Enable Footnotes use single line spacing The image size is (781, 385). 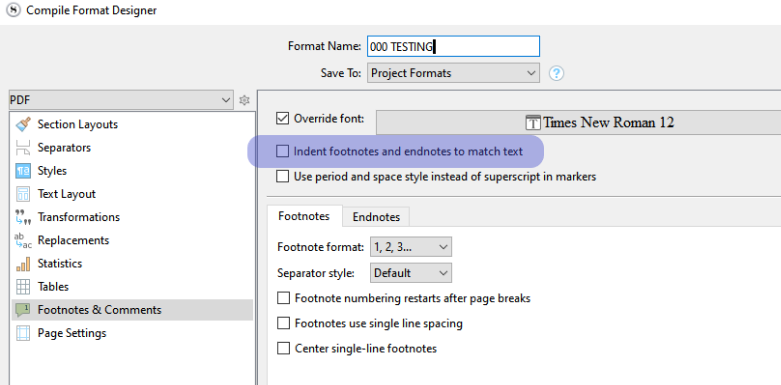pos(283,323)
